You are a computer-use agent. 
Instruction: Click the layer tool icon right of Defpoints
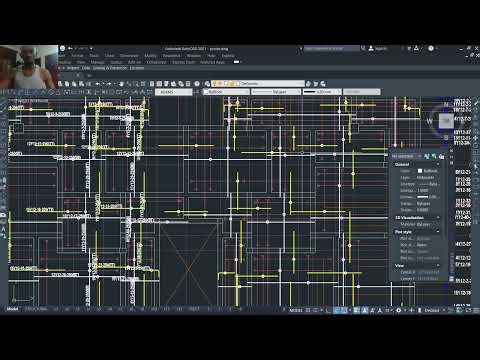click(309, 84)
